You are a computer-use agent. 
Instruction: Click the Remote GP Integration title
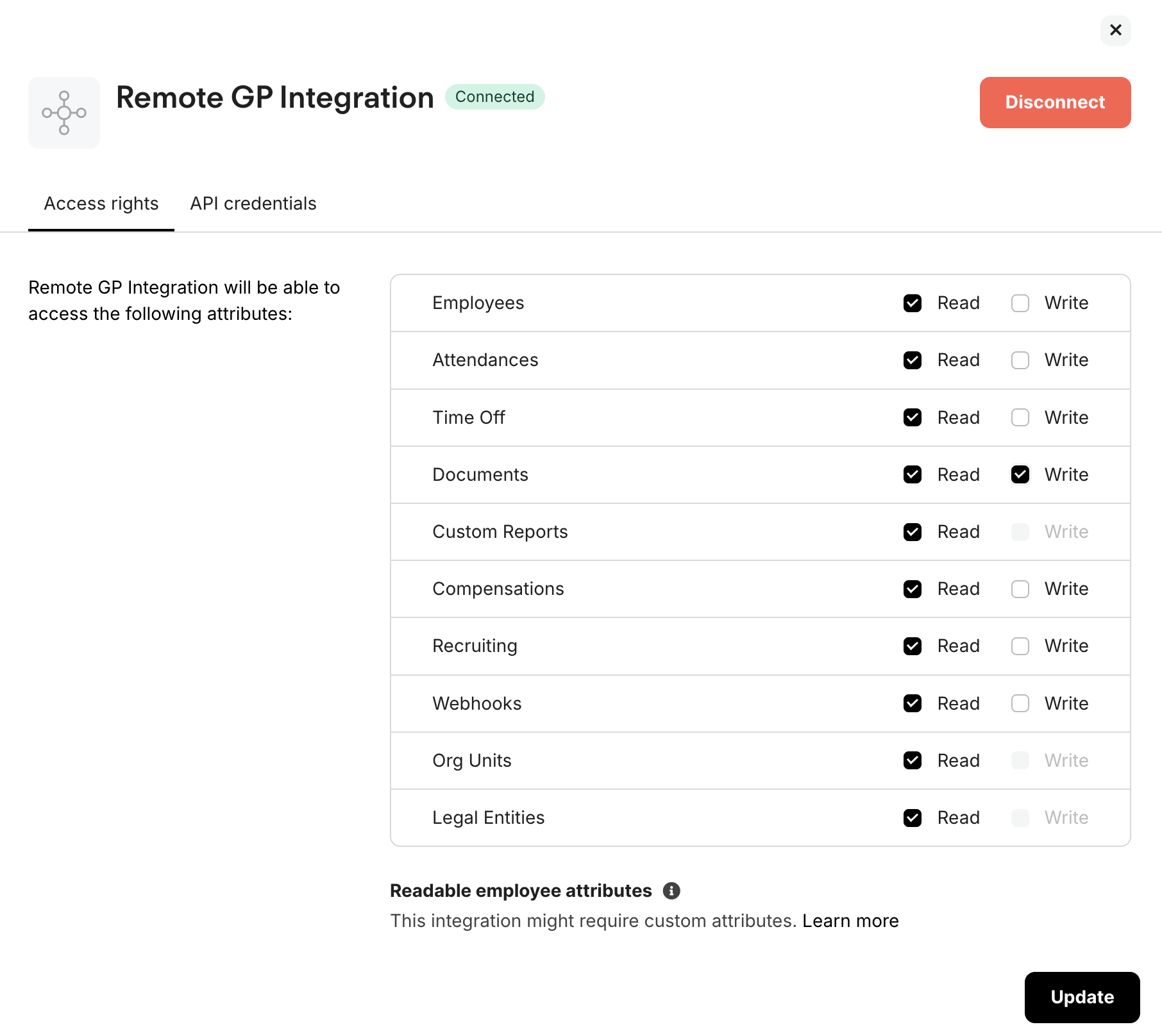(275, 97)
